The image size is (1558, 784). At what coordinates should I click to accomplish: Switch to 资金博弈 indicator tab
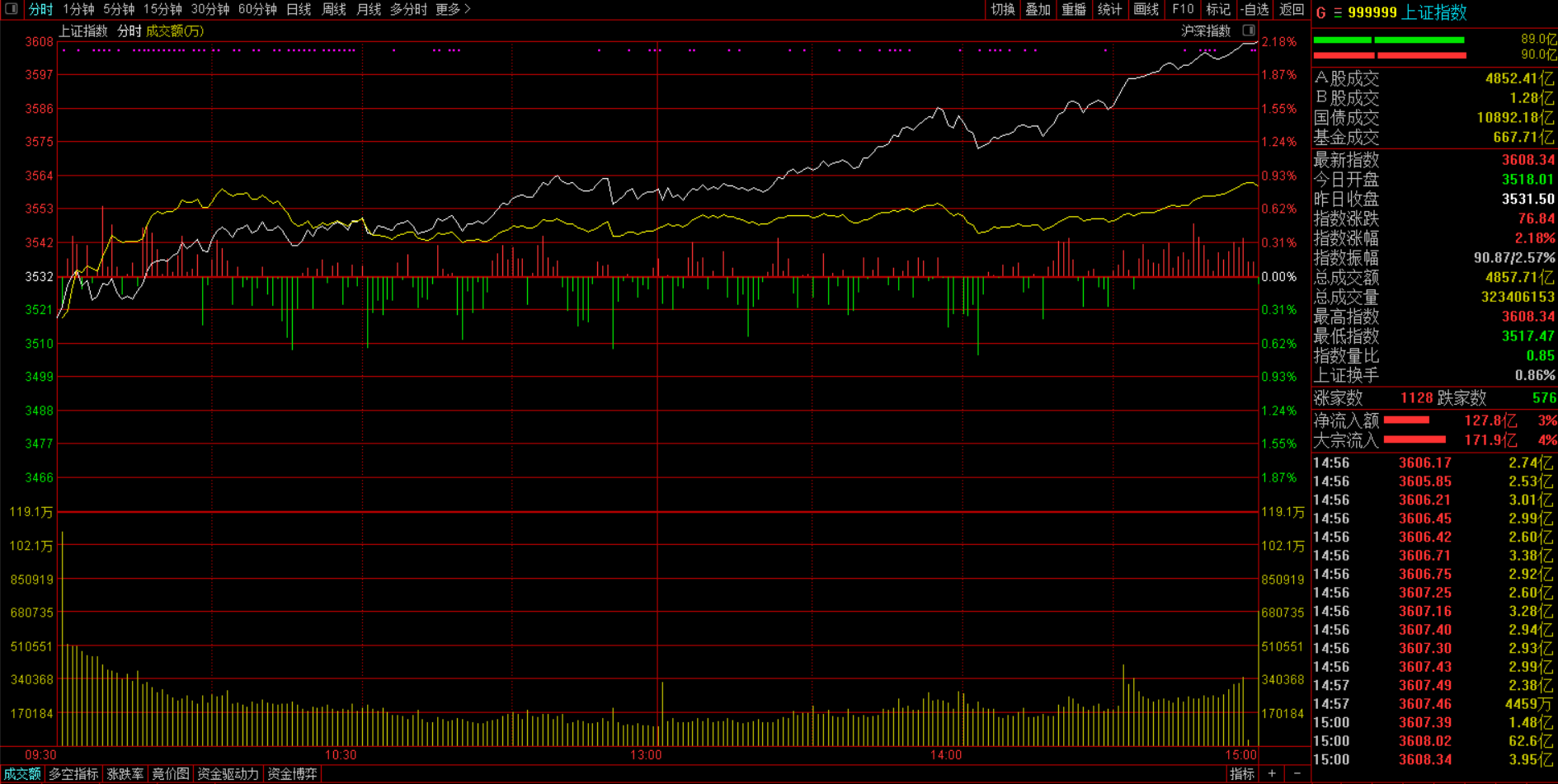(x=292, y=774)
